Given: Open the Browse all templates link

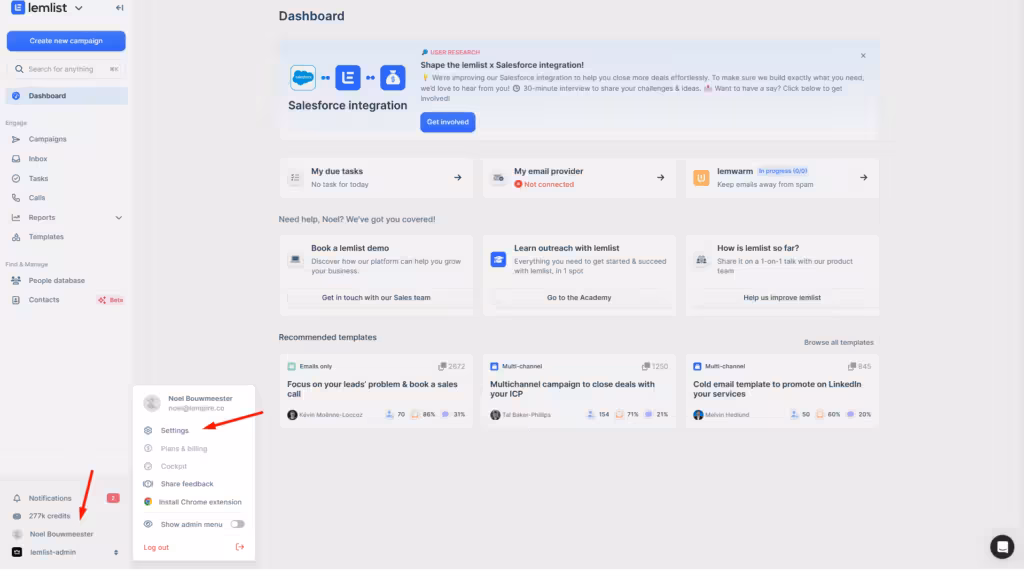Looking at the screenshot, I should (838, 343).
